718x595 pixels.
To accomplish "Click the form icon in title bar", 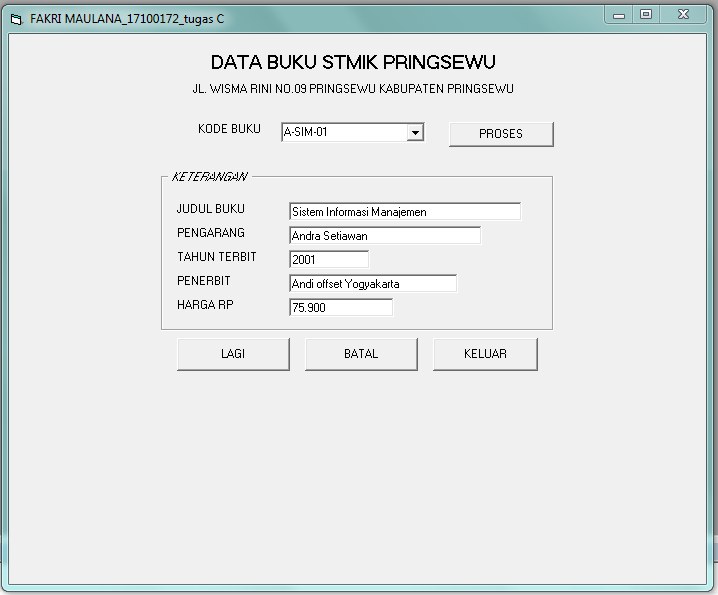I will point(16,19).
